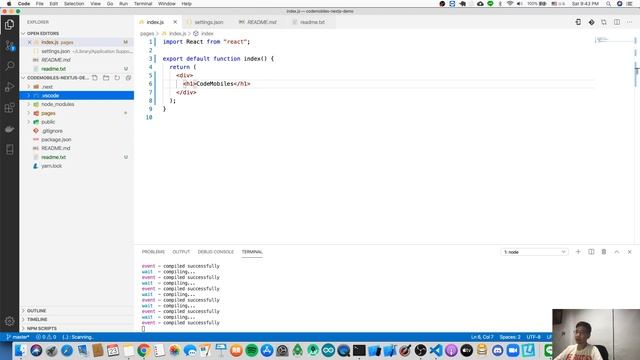Refresh the Explorer file tree
This screenshot has height=360, width=640.
[x=117, y=78]
